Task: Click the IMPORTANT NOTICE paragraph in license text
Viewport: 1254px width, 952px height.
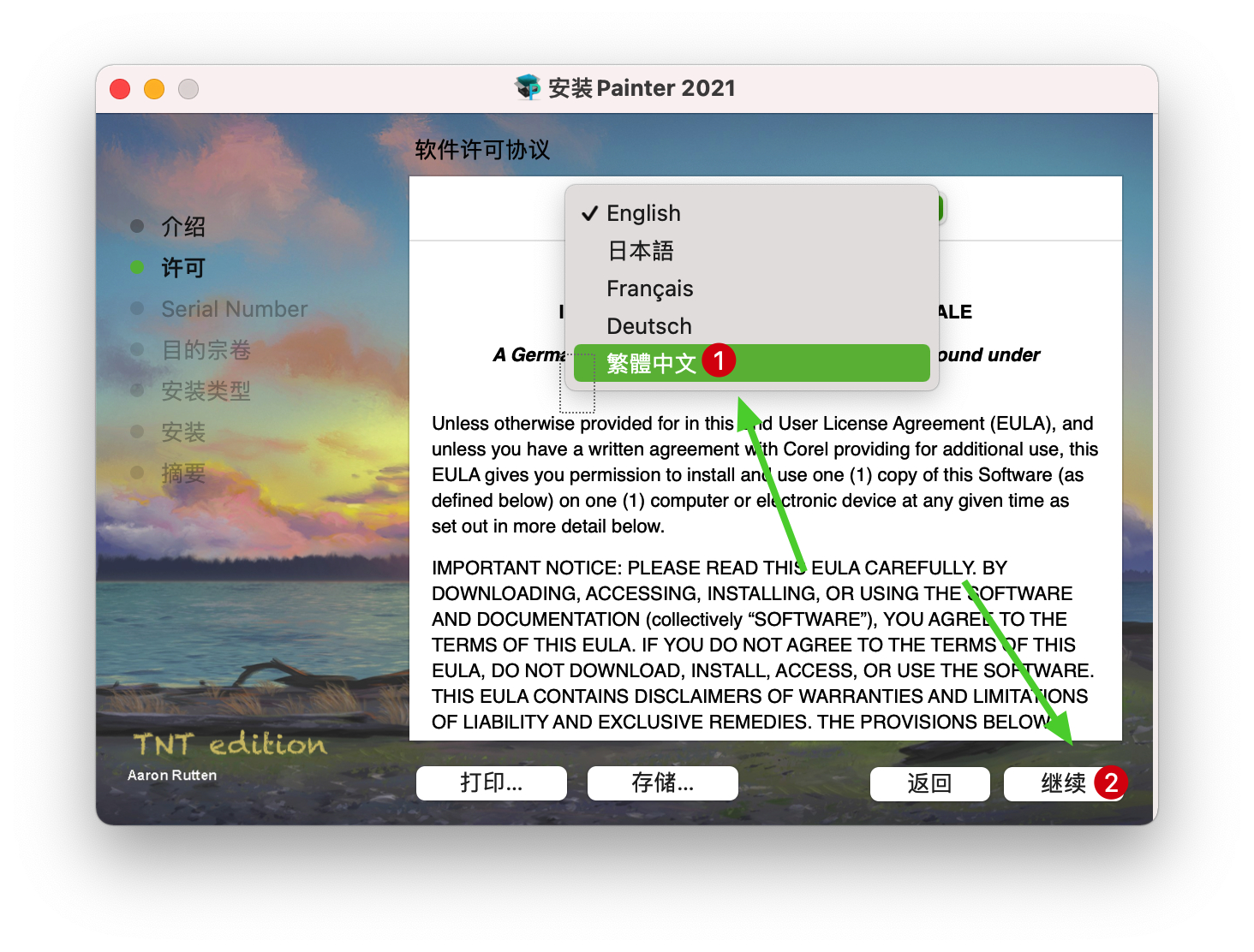Action: (762, 645)
